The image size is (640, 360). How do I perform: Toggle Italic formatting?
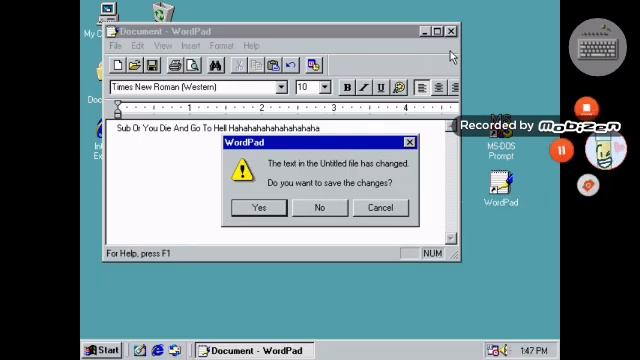[364, 87]
